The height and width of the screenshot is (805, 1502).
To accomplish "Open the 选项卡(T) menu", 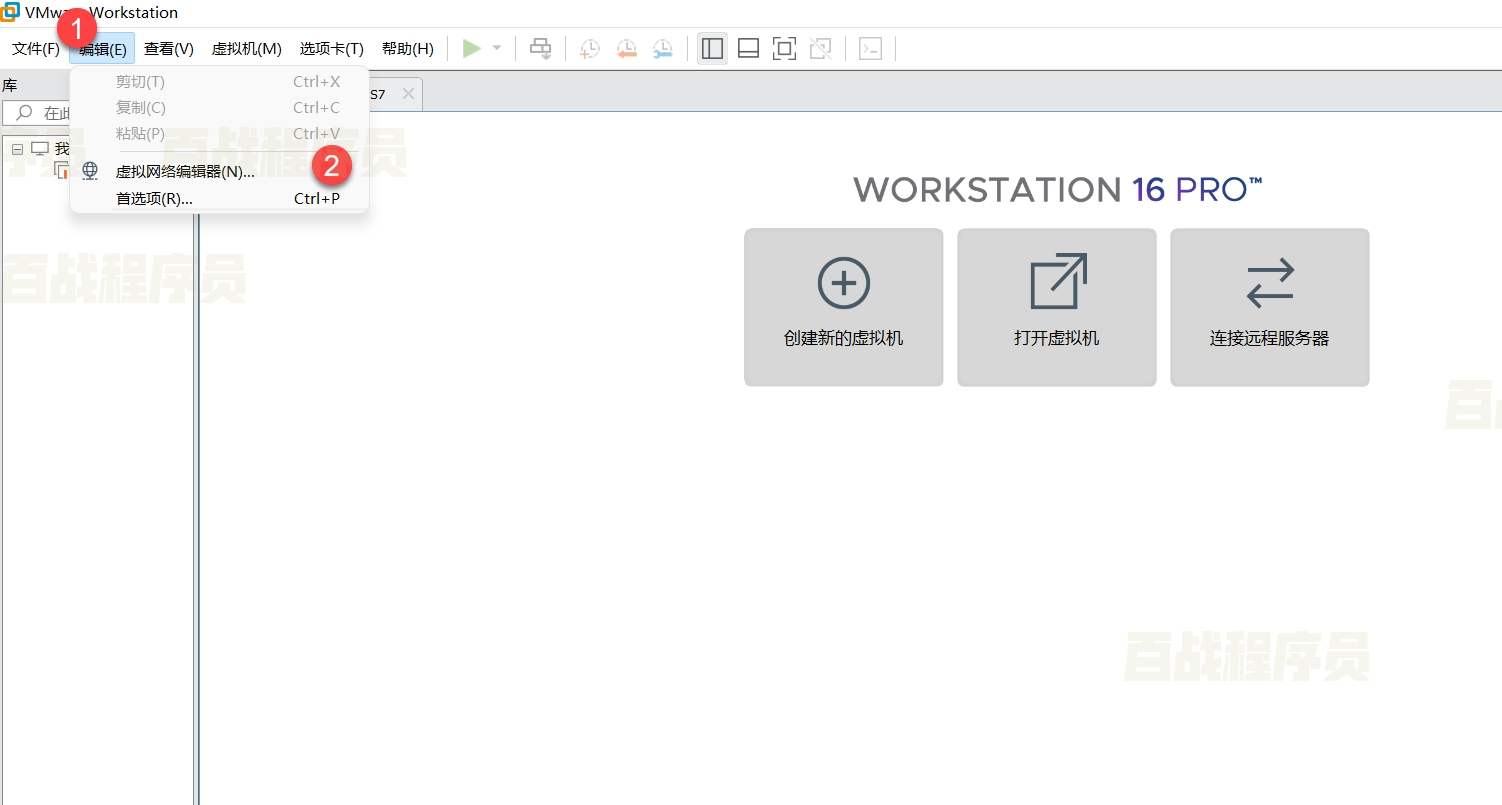I will coord(331,49).
